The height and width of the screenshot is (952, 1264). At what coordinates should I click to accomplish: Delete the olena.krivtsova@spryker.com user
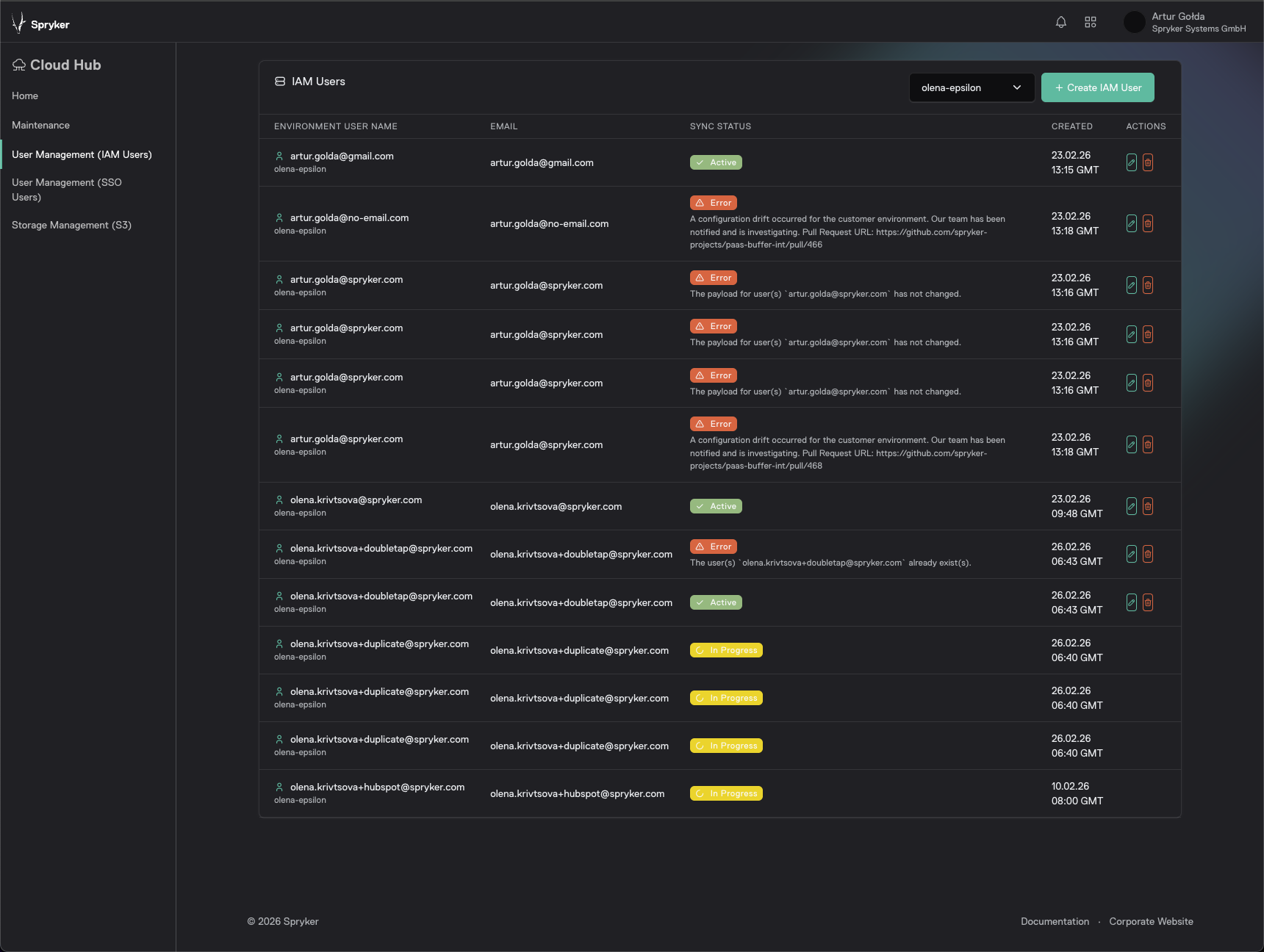click(1148, 506)
